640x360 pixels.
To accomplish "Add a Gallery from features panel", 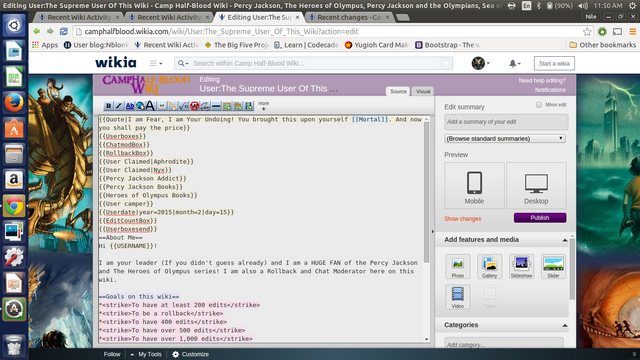I will click(x=489, y=267).
